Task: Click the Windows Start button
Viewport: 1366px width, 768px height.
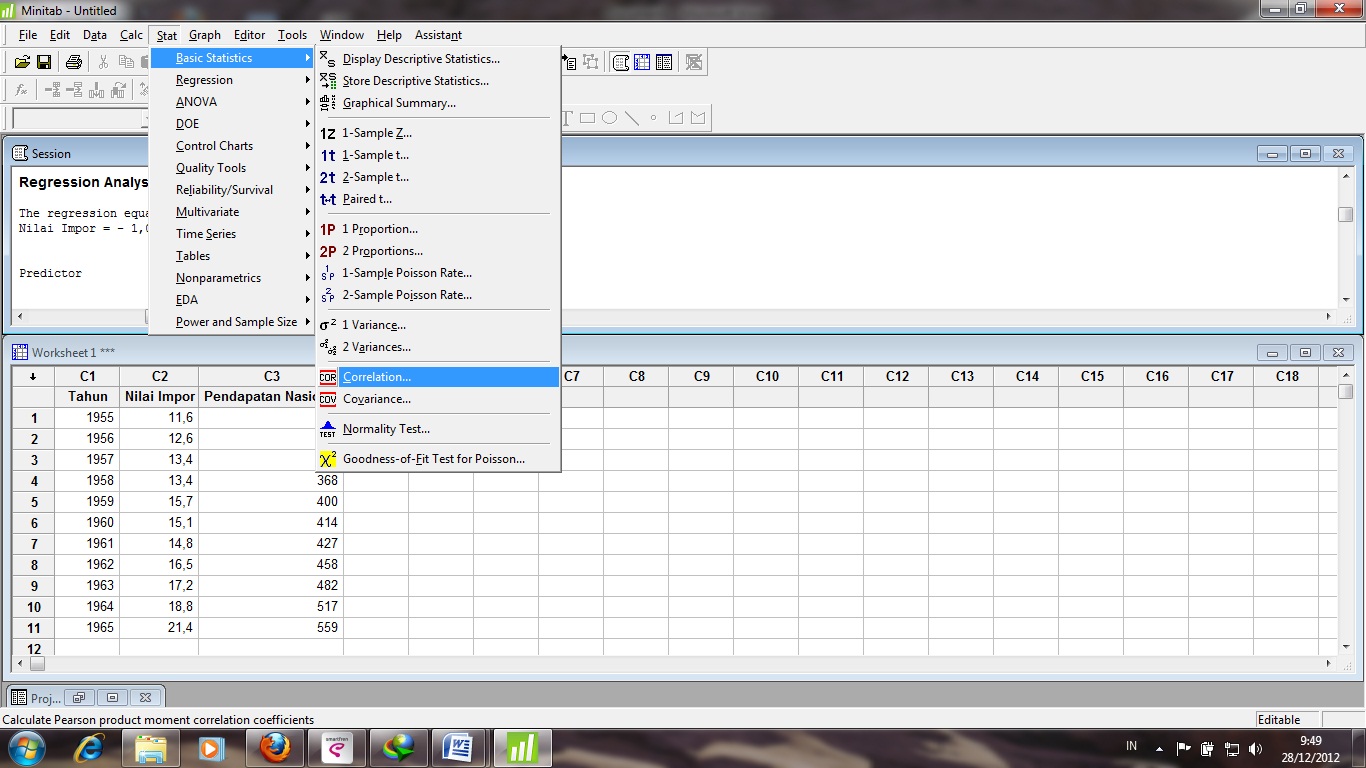Action: (x=25, y=747)
